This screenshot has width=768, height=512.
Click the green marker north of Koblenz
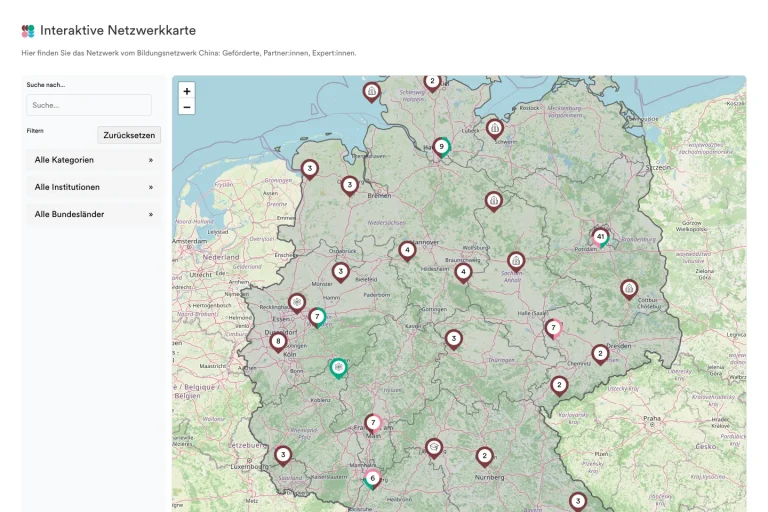click(338, 368)
